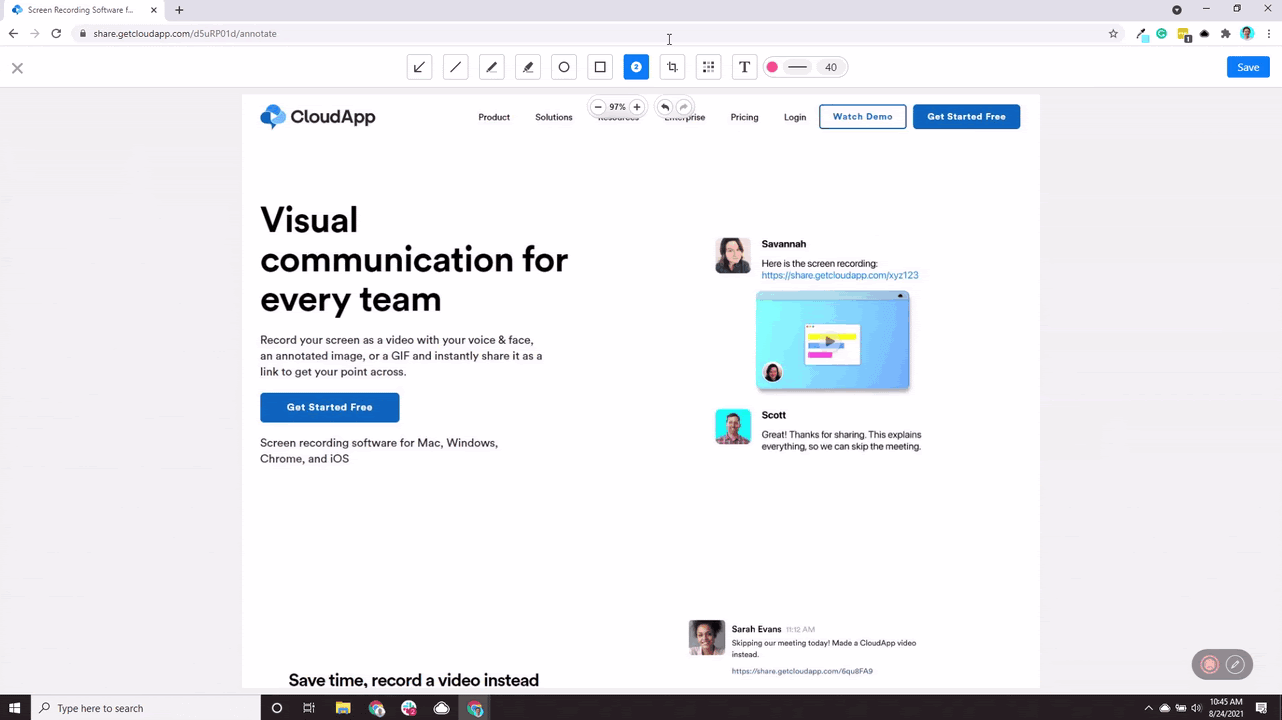Open the Extensions puzzle menu
1282x720 pixels.
(x=1225, y=33)
